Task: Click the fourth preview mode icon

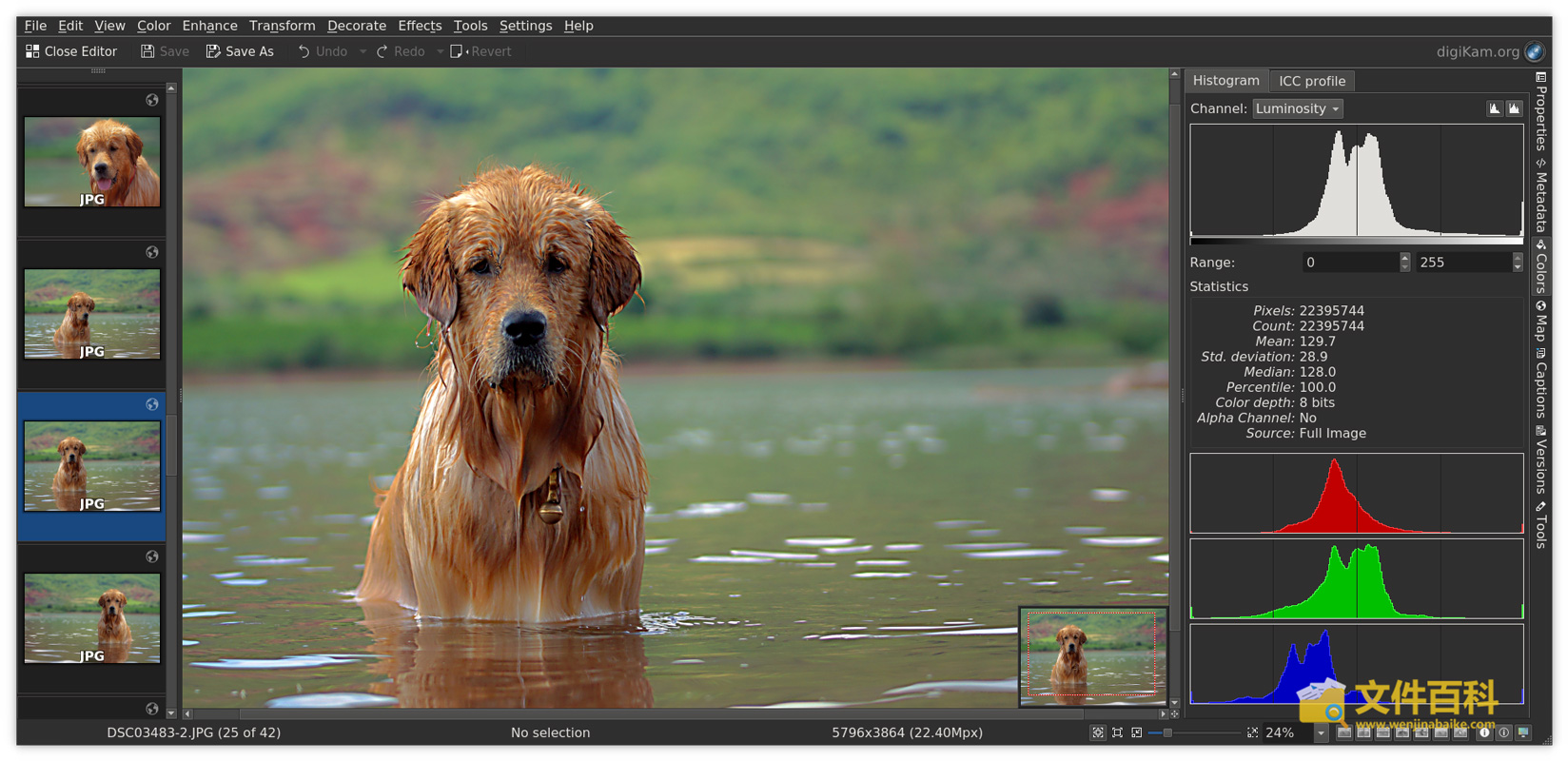Action: (1402, 732)
